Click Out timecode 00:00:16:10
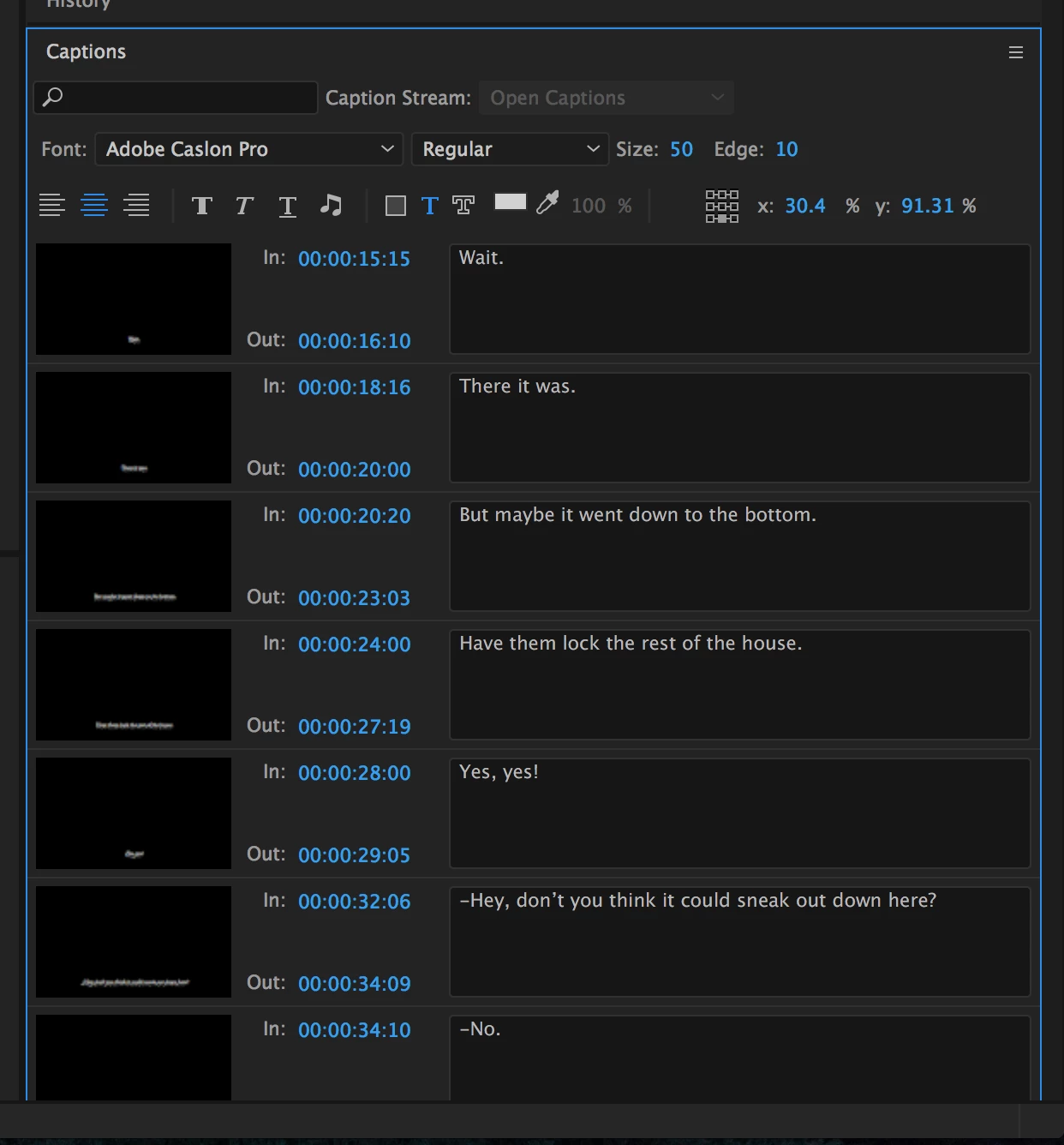The image size is (1064, 1145). pos(355,341)
